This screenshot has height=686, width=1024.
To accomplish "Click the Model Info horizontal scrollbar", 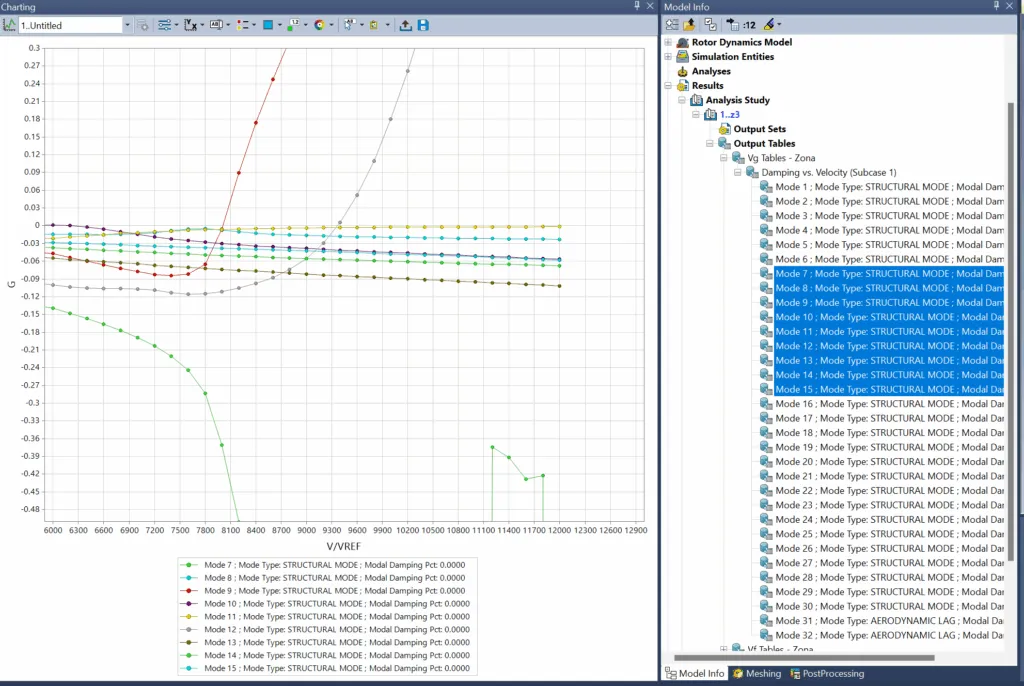I will [x=804, y=658].
